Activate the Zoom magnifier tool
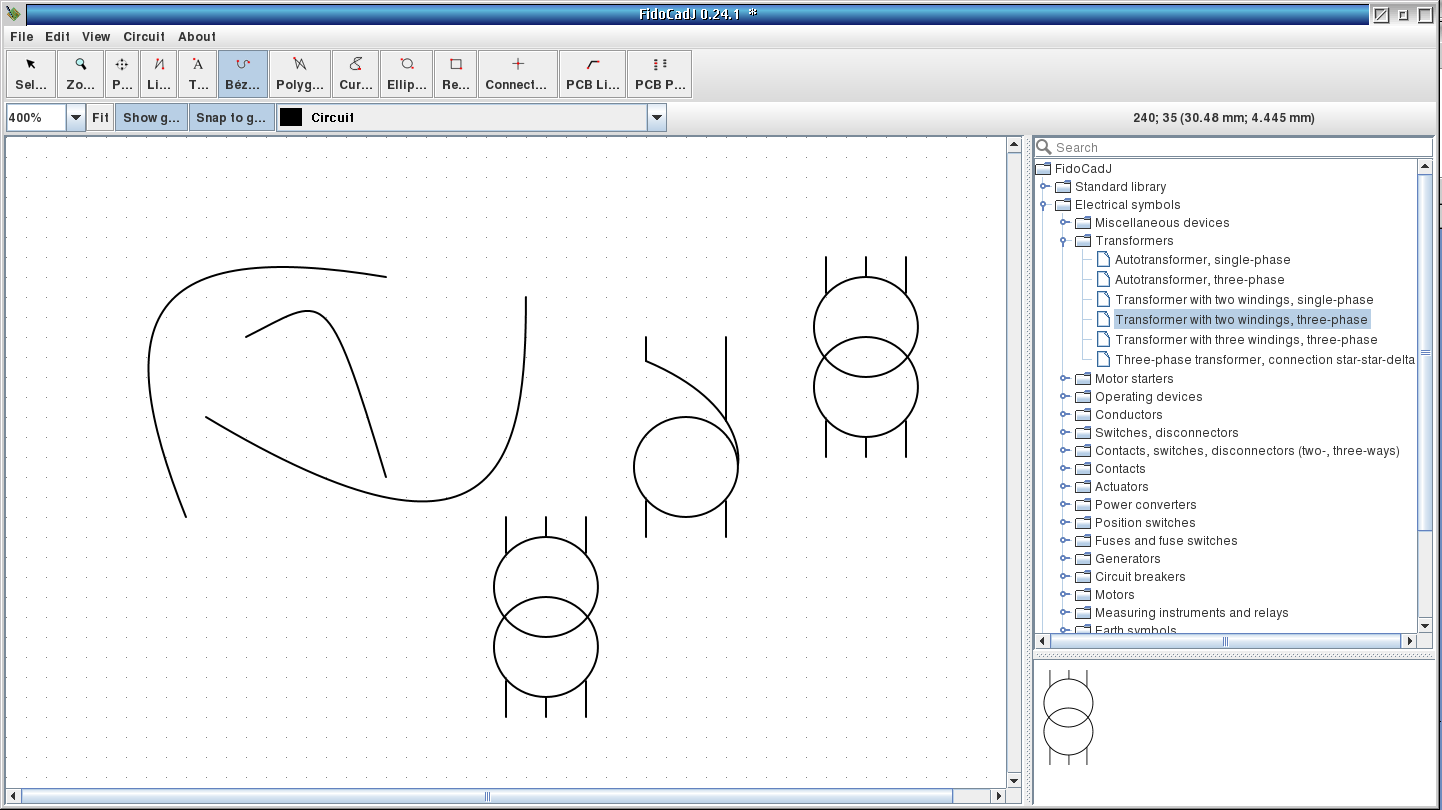This screenshot has height=810, width=1442. tap(81, 74)
